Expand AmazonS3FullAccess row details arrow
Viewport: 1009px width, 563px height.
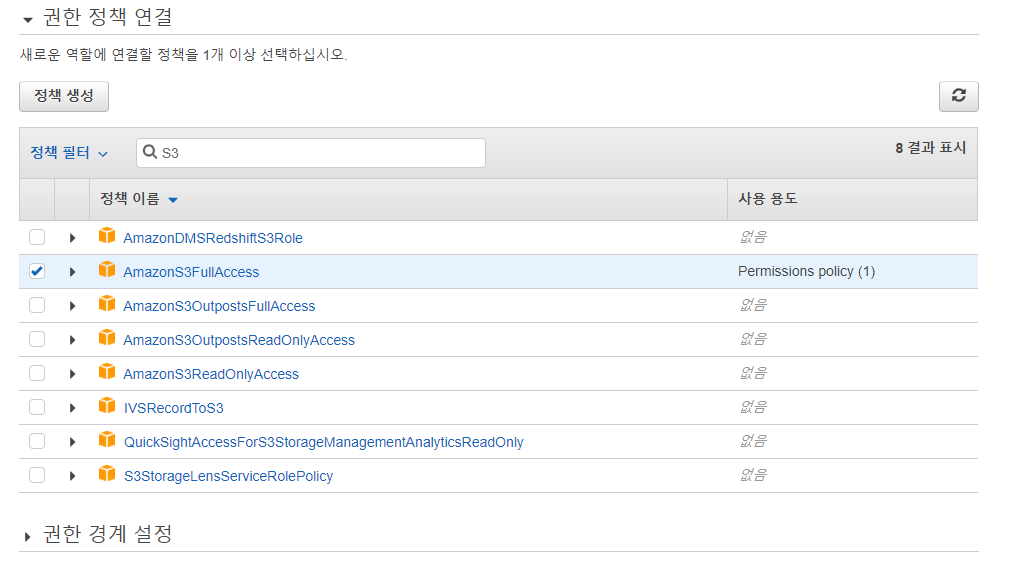tap(72, 272)
